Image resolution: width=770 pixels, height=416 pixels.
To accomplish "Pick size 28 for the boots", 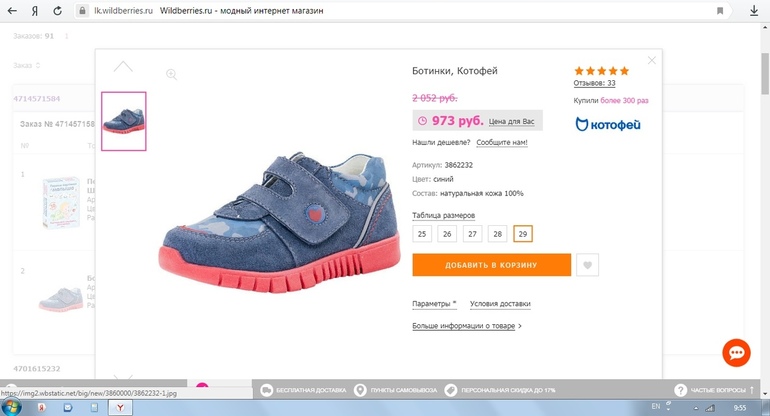I will (496, 234).
